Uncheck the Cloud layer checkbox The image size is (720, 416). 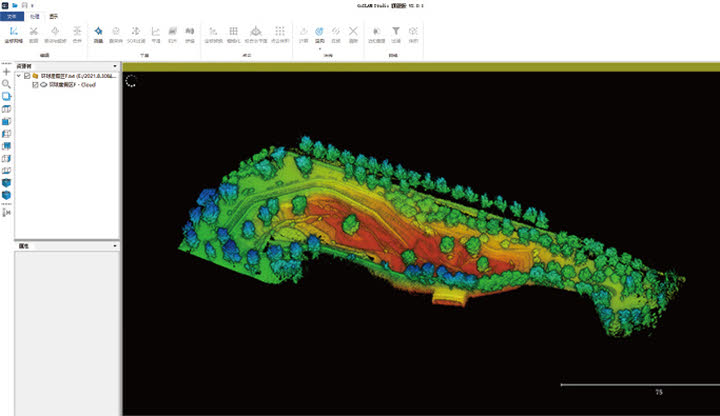point(36,85)
